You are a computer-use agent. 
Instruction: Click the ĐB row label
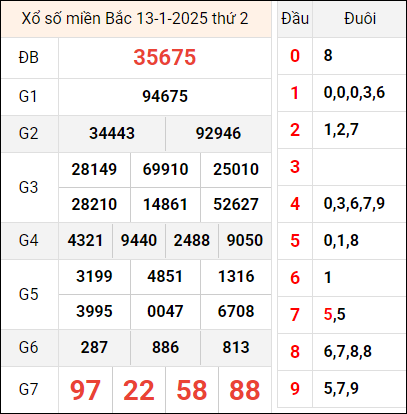(x=29, y=58)
